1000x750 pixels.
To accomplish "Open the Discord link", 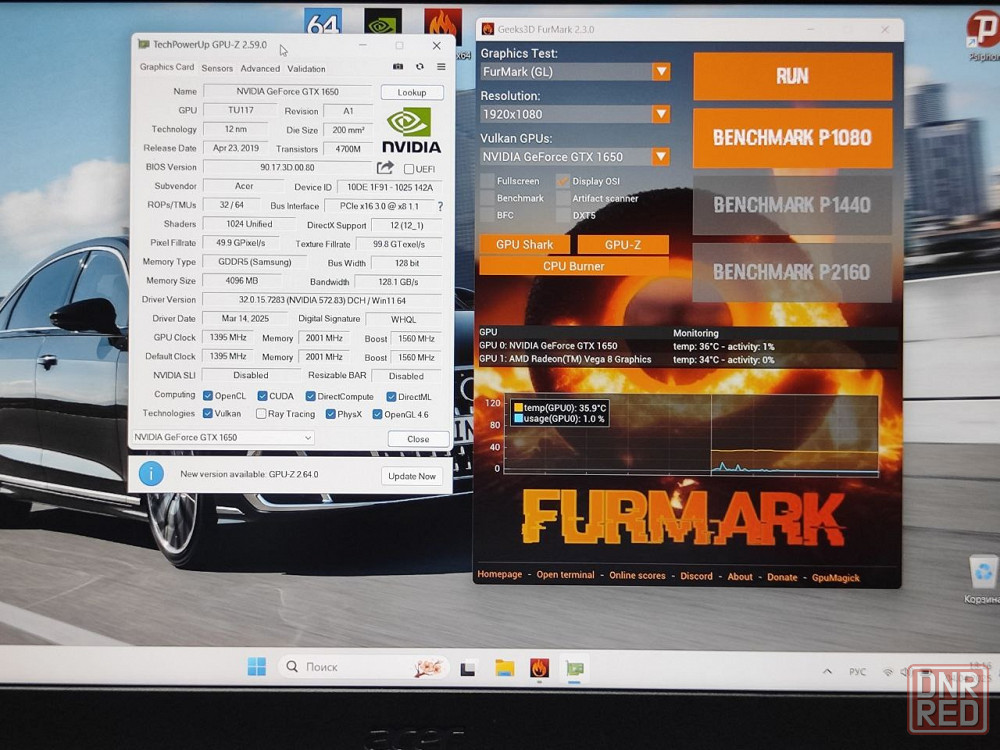I will coord(696,576).
